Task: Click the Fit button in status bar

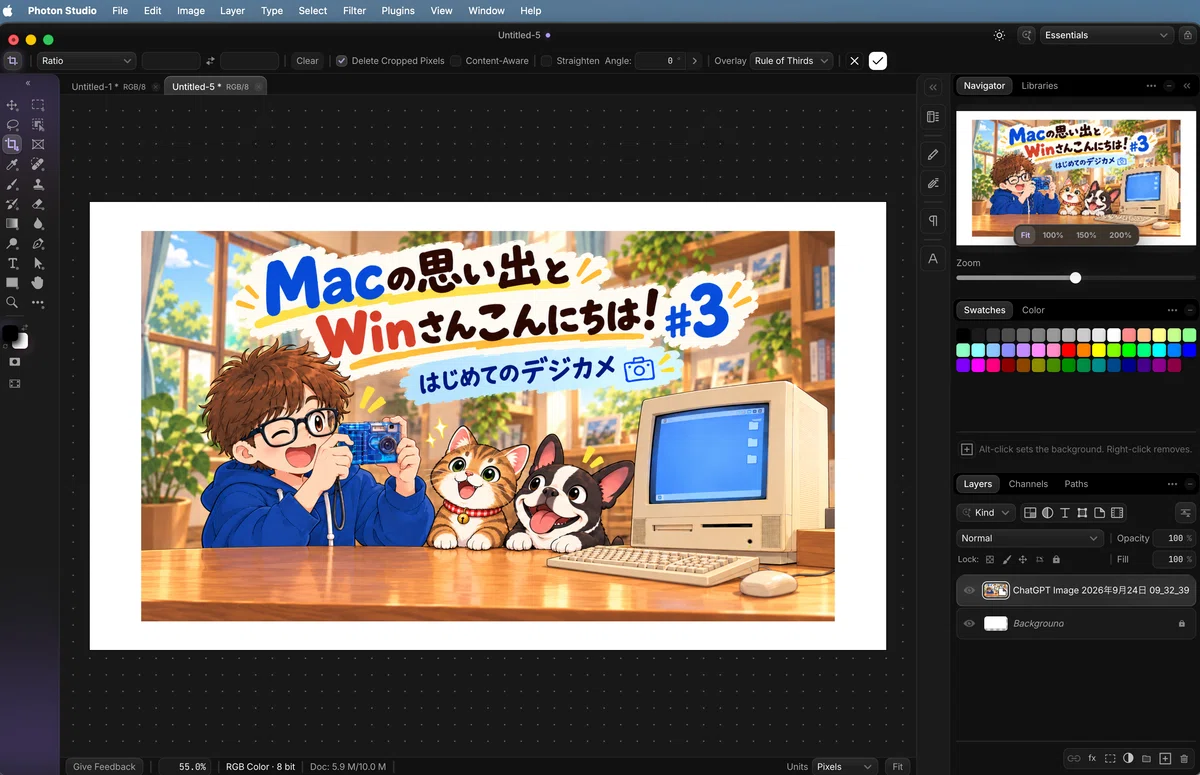Action: click(x=898, y=767)
